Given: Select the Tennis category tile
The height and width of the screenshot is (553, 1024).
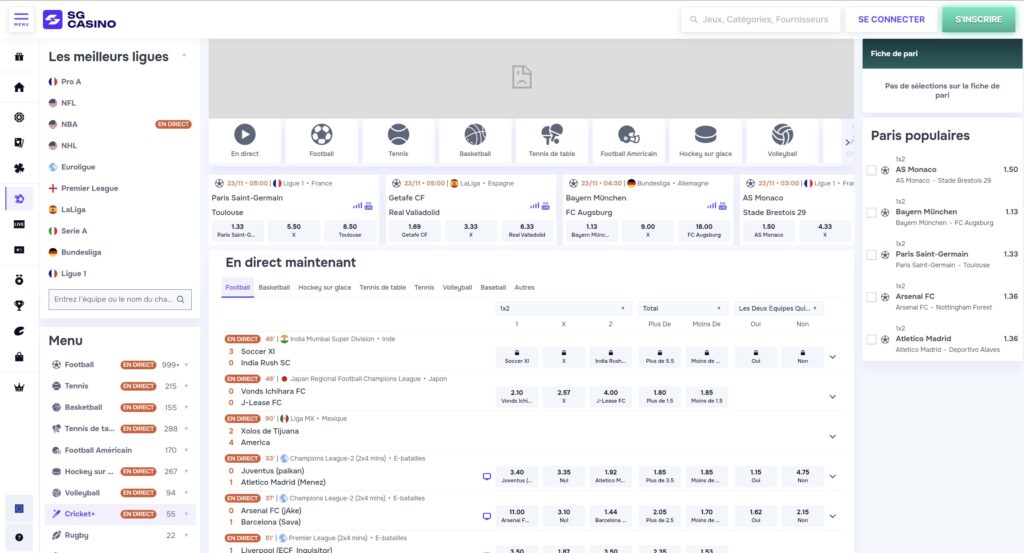Looking at the screenshot, I should pyautogui.click(x=398, y=140).
